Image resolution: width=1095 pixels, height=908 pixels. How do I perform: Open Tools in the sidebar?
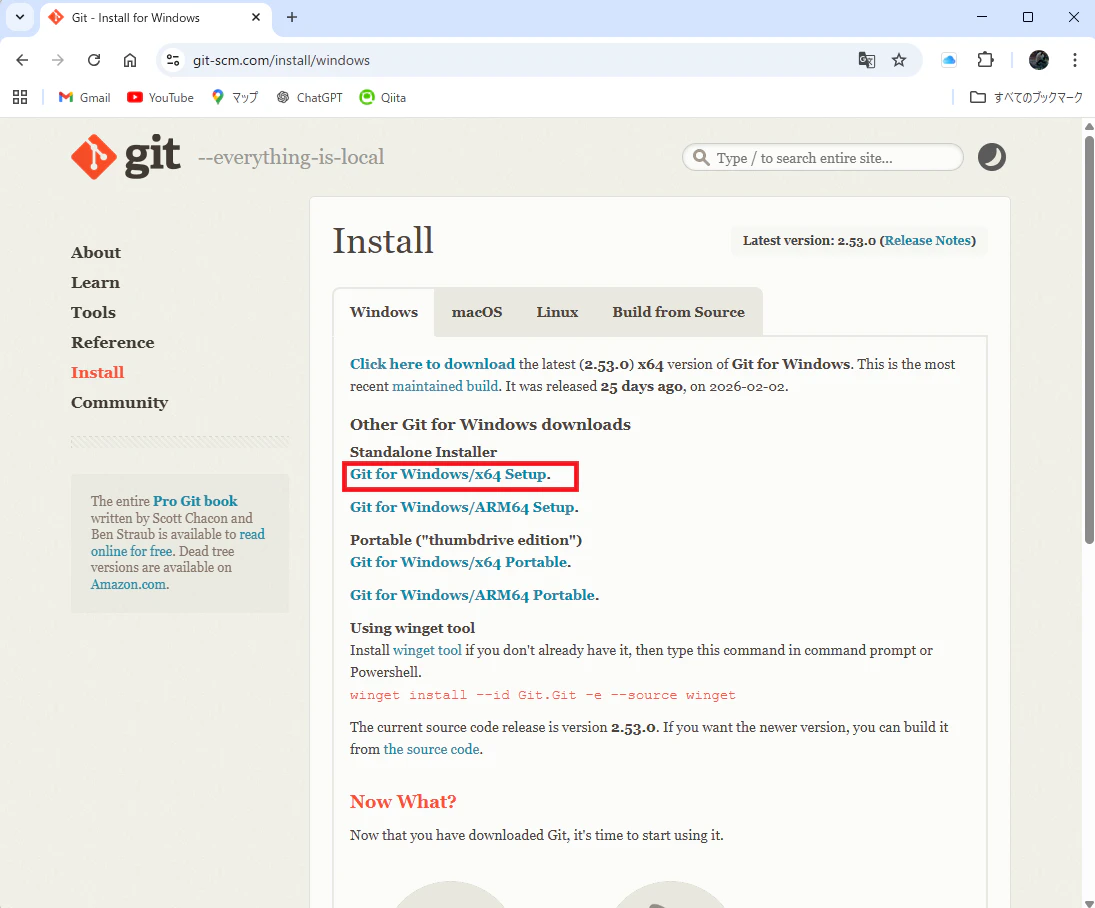[x=94, y=313]
